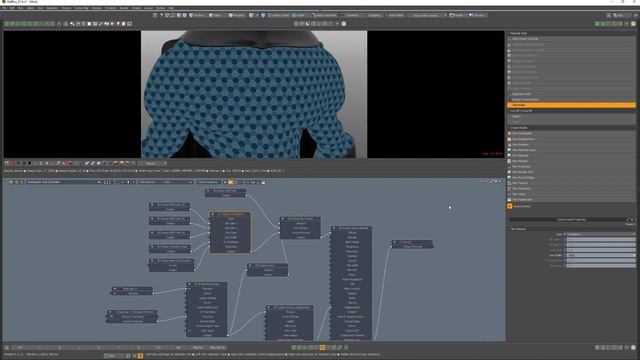Open the workspace dropdown in node editor toolbar
The width and height of the screenshot is (640, 360).
click(63, 182)
